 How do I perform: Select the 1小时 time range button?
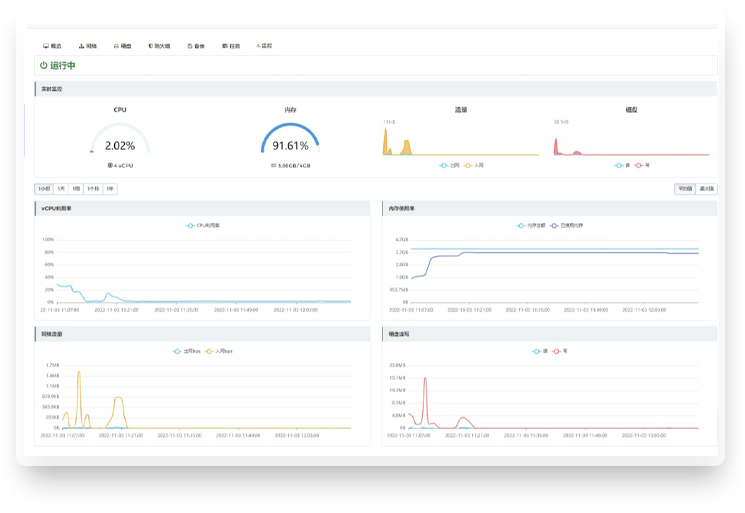44,188
